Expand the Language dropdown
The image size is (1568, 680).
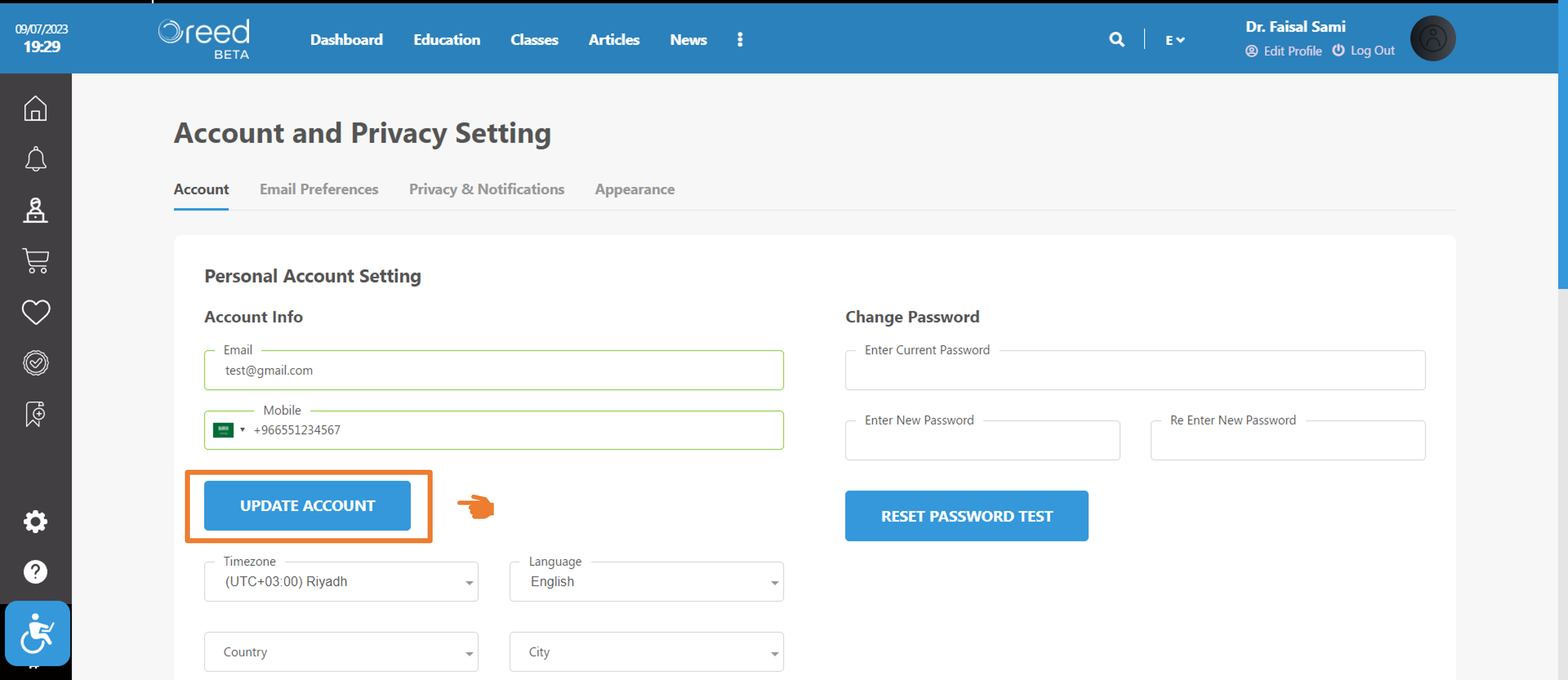[646, 581]
